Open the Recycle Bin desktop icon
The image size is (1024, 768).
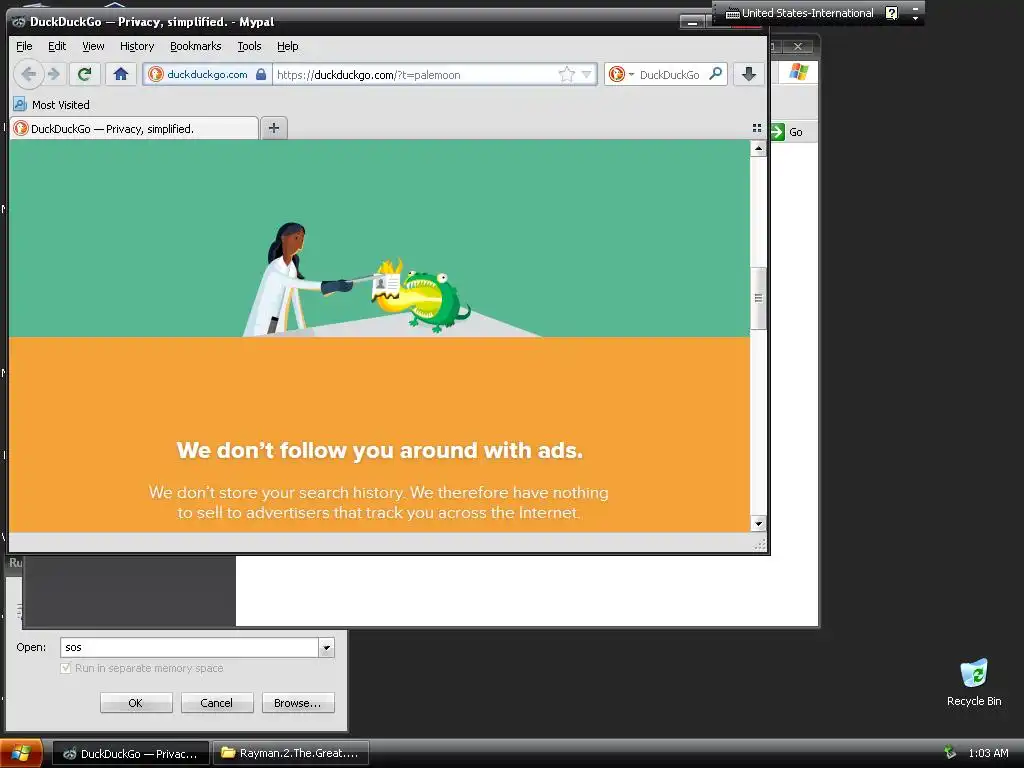point(974,682)
